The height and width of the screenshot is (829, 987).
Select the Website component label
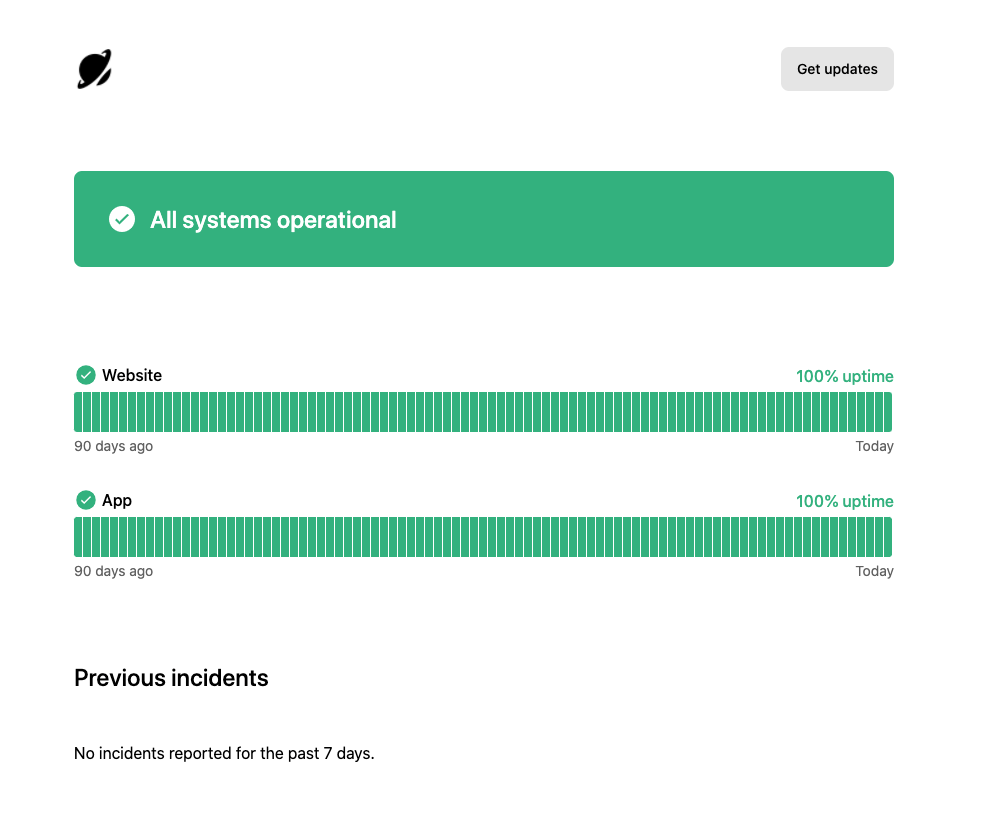point(132,375)
